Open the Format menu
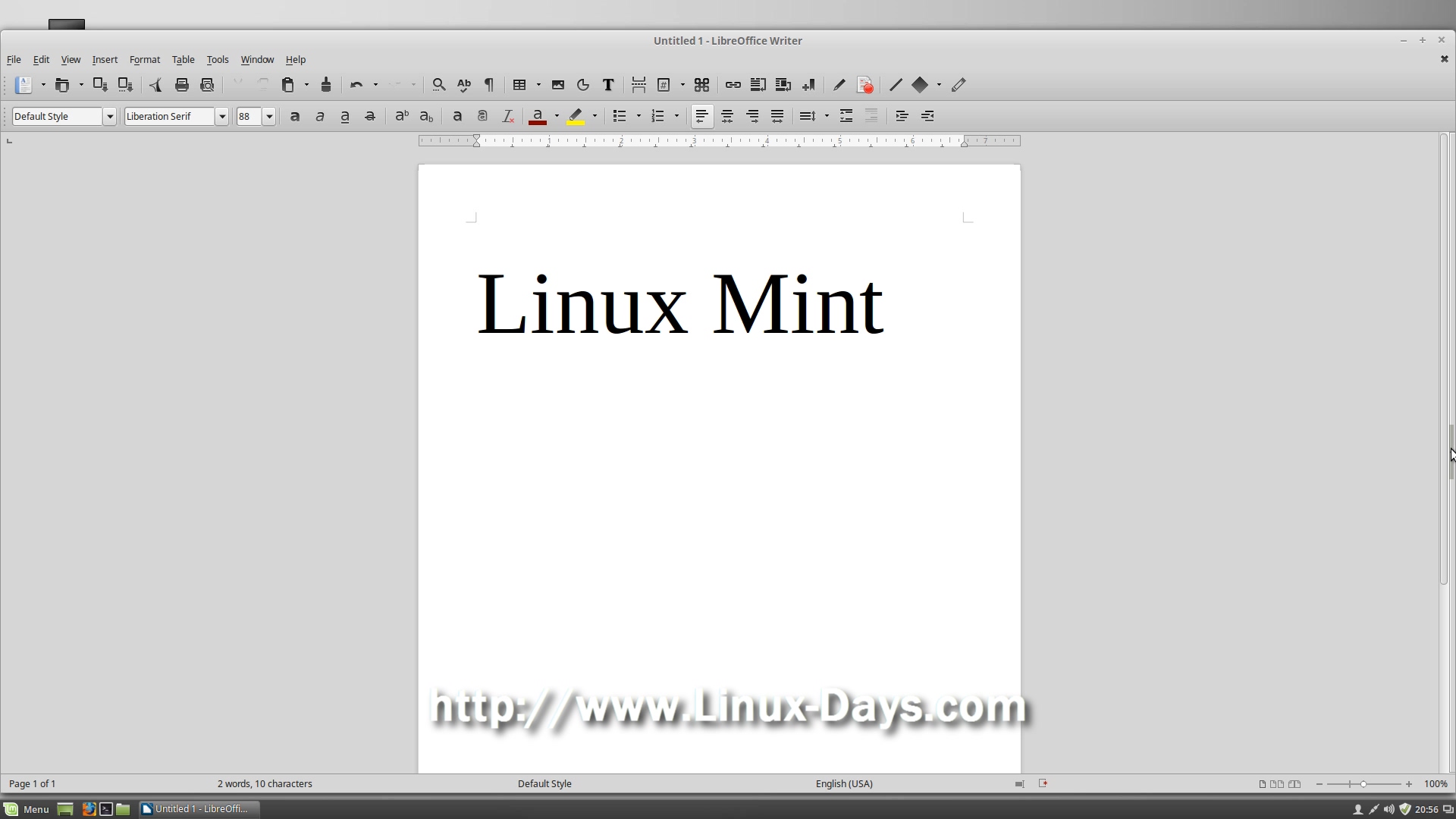Image resolution: width=1456 pixels, height=819 pixels. tap(144, 59)
